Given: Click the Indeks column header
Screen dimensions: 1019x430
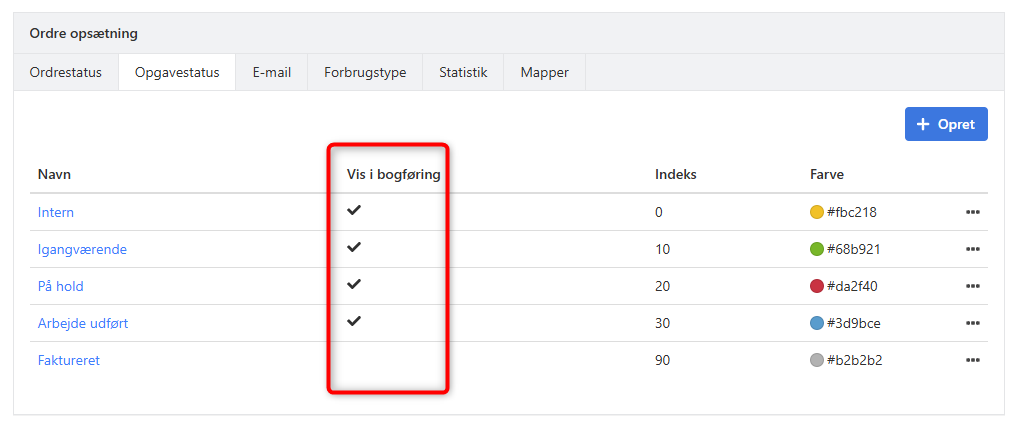Looking at the screenshot, I should 675,174.
